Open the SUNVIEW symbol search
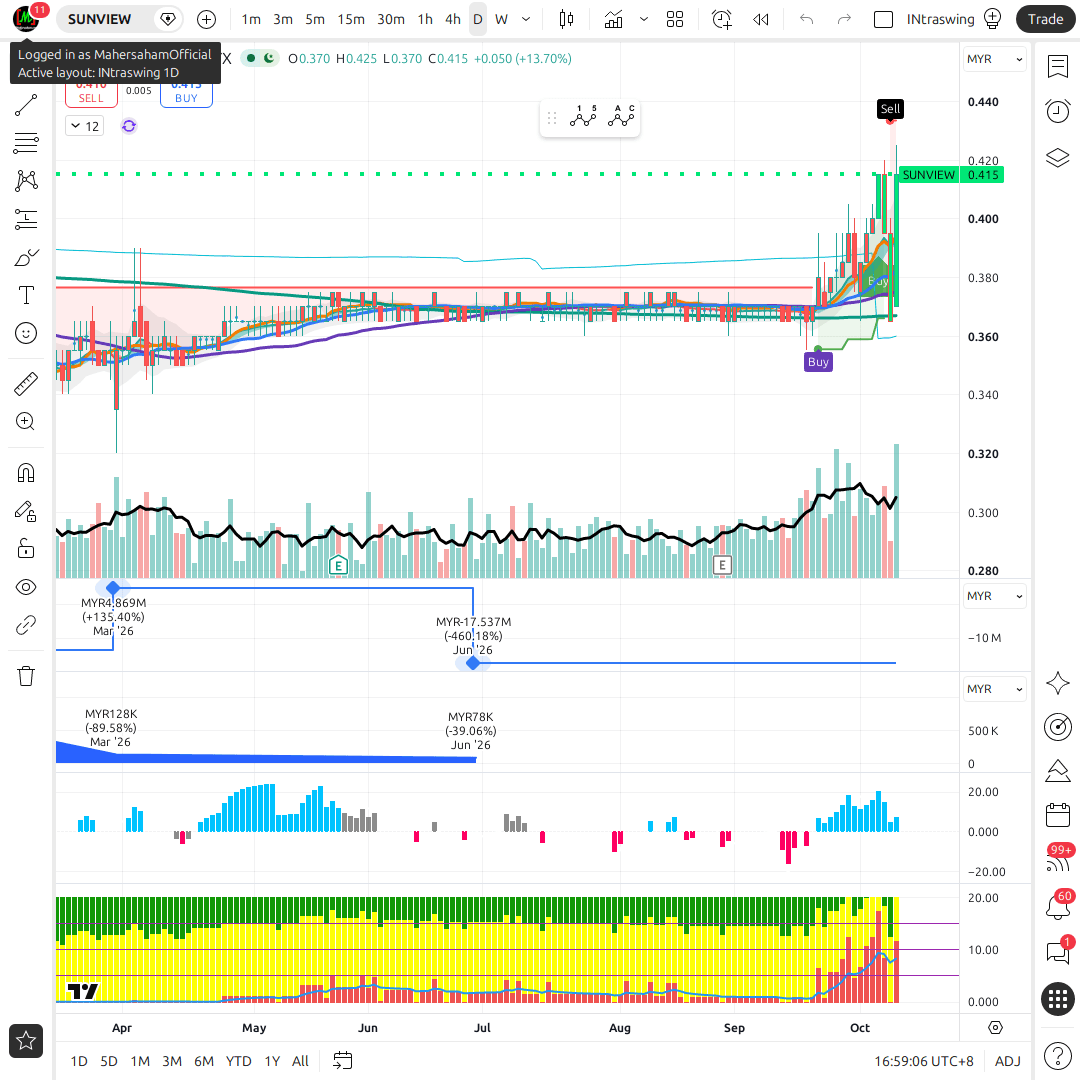 coord(99,19)
